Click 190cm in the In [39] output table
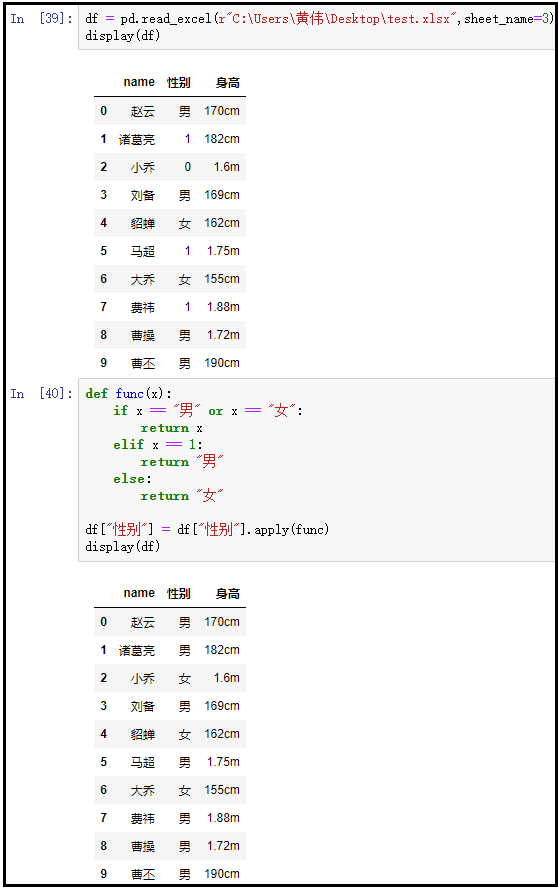 [x=222, y=363]
